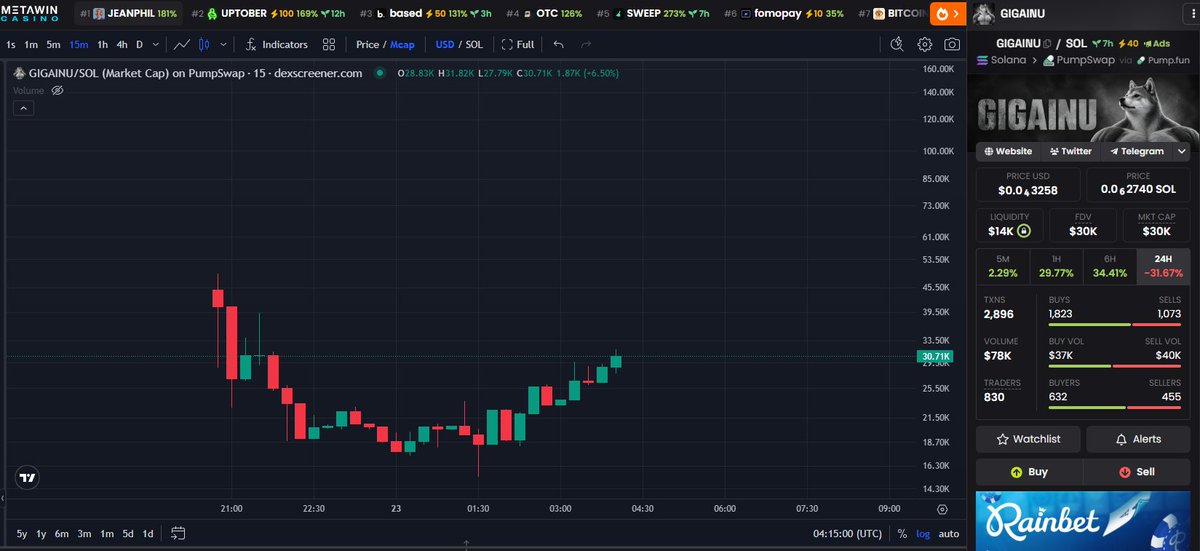Redo the chart action
Image resolution: width=1200 pixels, height=551 pixels.
[586, 44]
